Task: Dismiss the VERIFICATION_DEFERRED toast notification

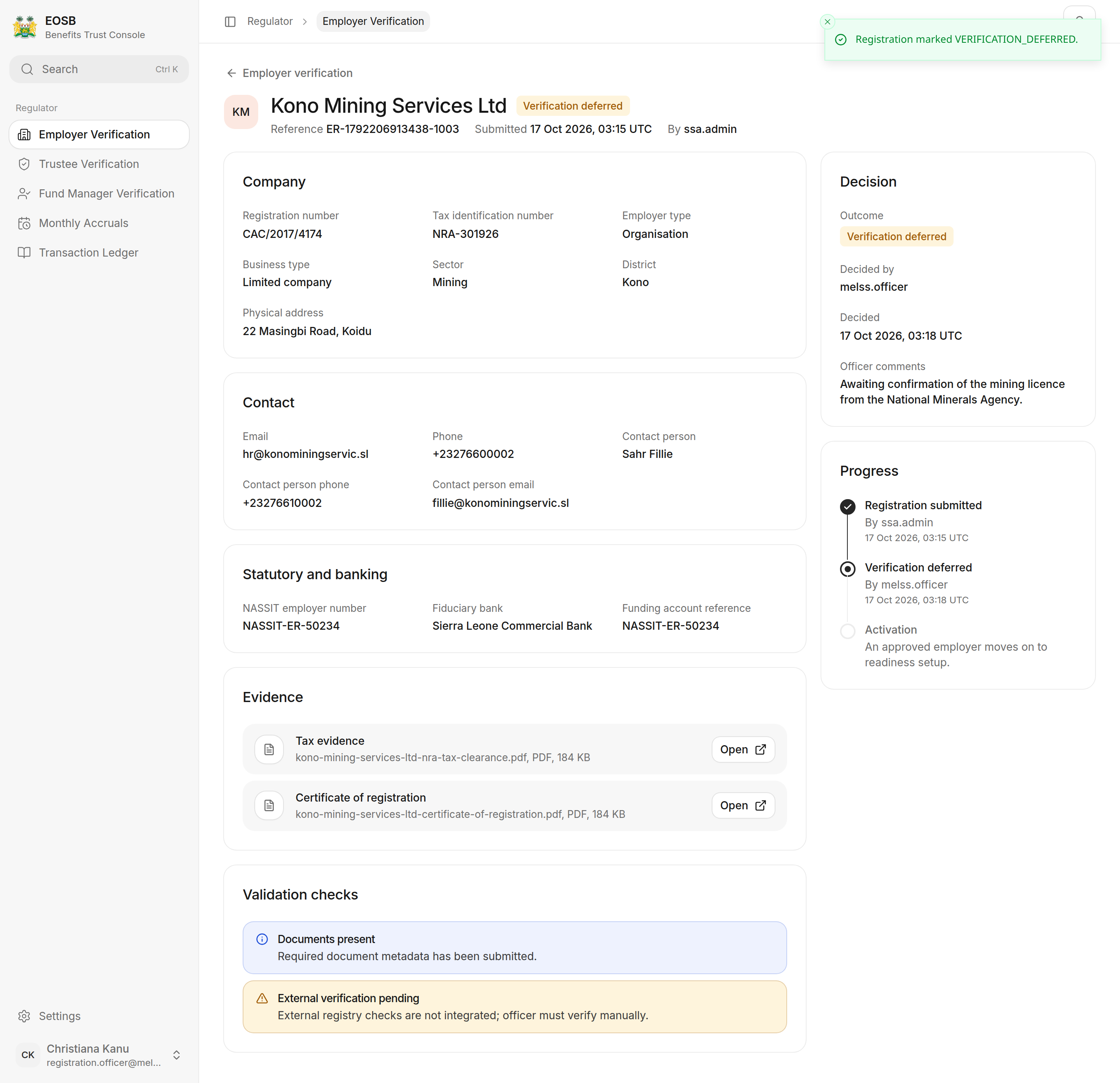Action: (x=828, y=22)
